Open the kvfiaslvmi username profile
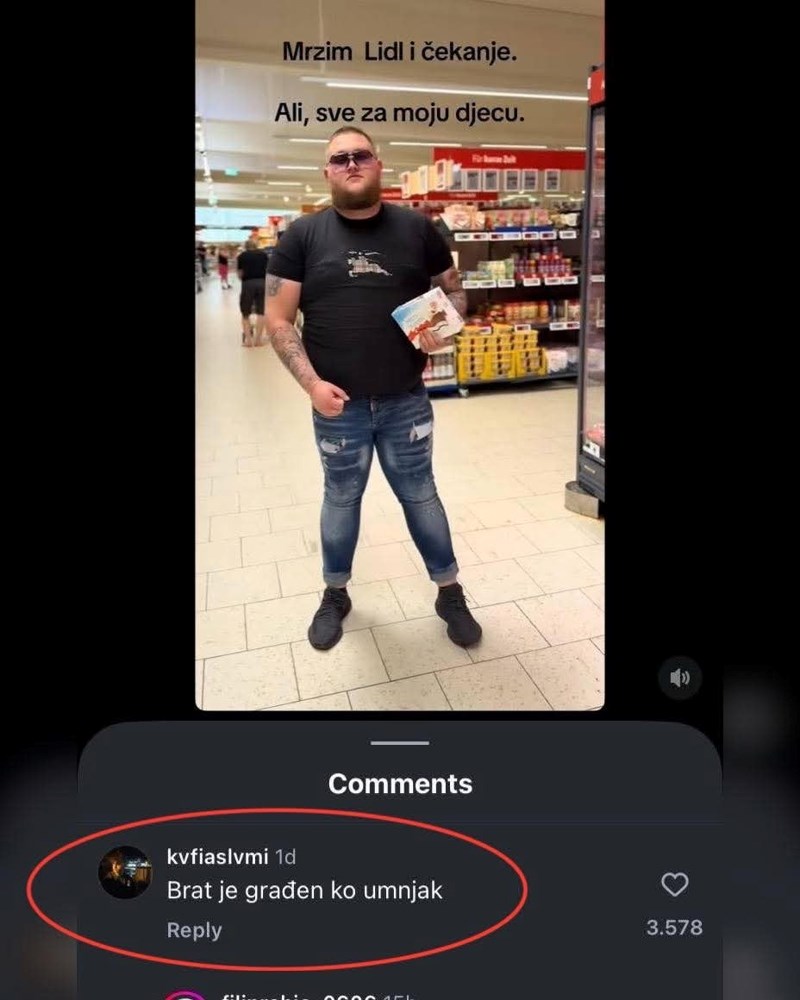 click(x=218, y=857)
